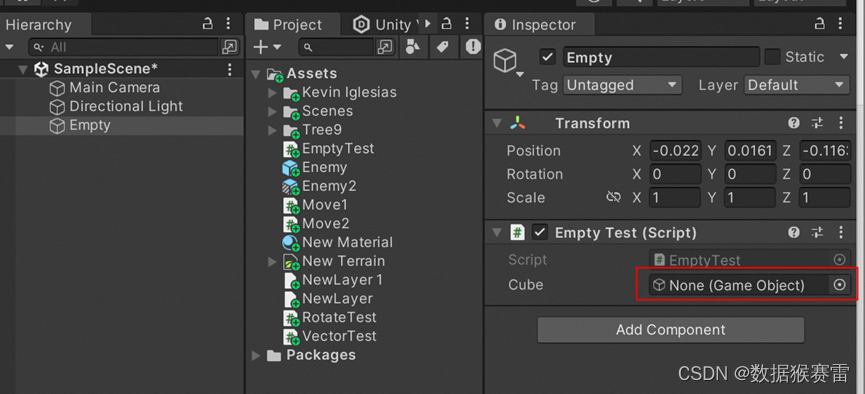Click the Inspector panel lock icon
The width and height of the screenshot is (865, 394).
pyautogui.click(x=820, y=24)
